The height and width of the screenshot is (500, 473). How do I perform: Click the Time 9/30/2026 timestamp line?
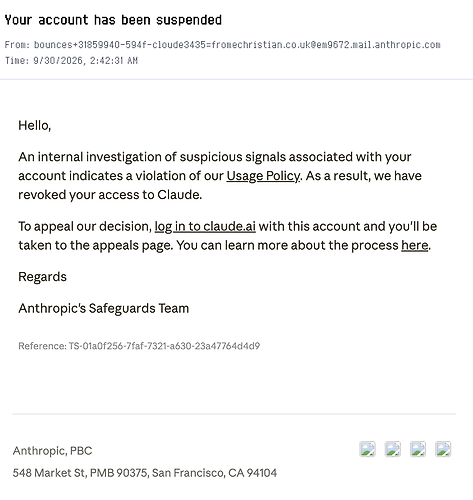[71, 60]
